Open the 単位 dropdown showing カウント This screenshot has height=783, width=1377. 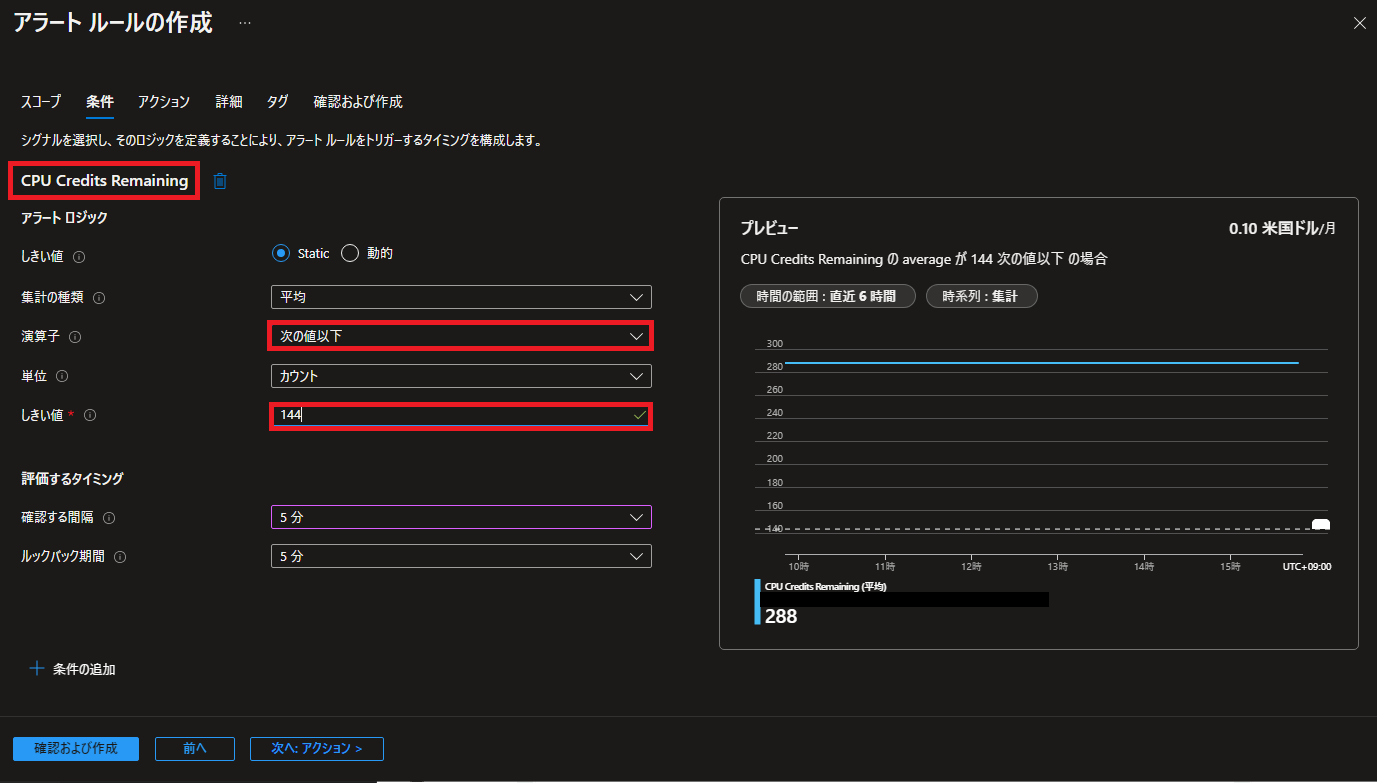coord(461,376)
